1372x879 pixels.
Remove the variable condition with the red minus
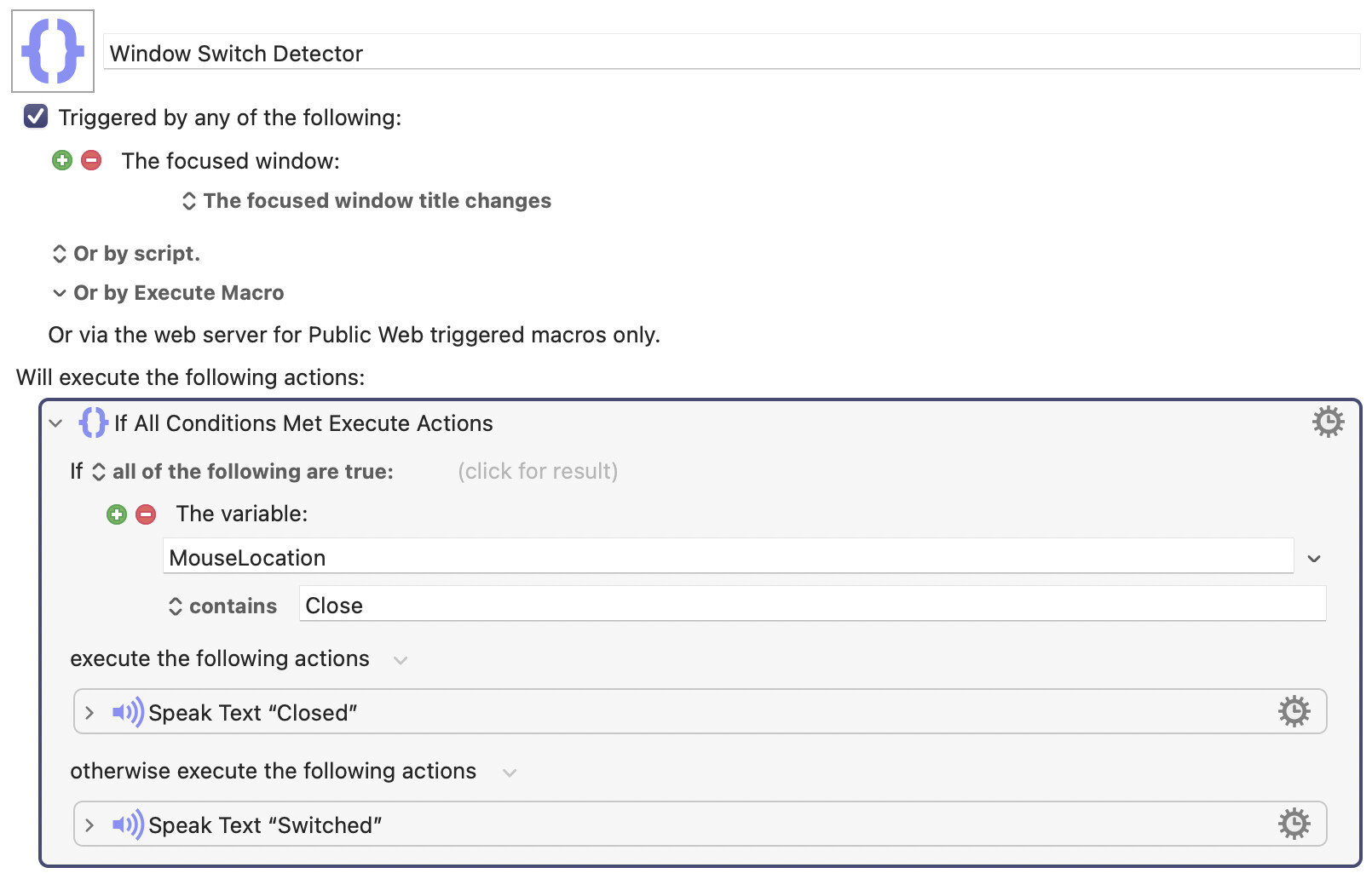pyautogui.click(x=146, y=514)
